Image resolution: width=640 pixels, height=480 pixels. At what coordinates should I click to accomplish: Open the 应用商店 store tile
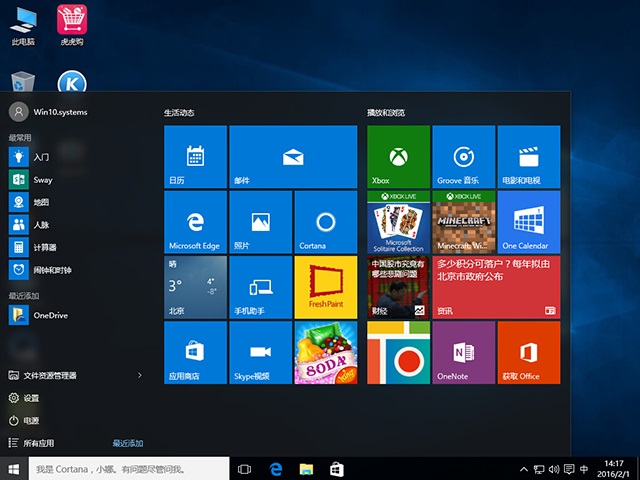(195, 352)
